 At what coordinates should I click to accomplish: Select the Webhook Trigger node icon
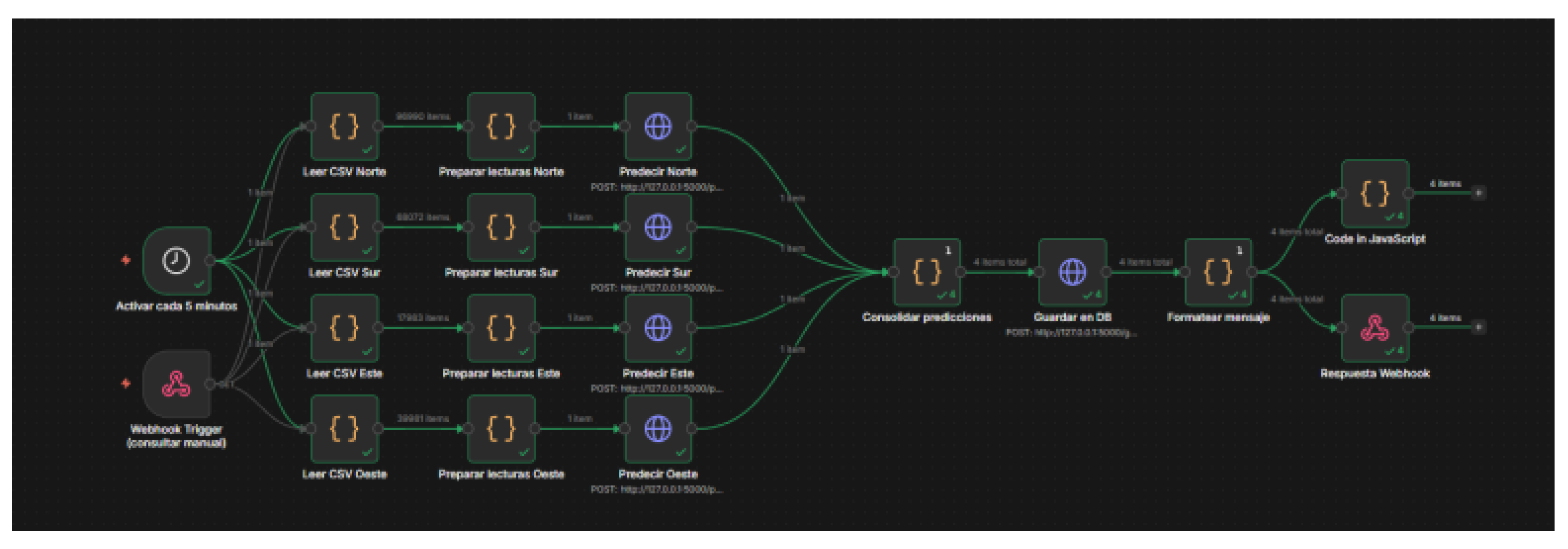click(176, 384)
